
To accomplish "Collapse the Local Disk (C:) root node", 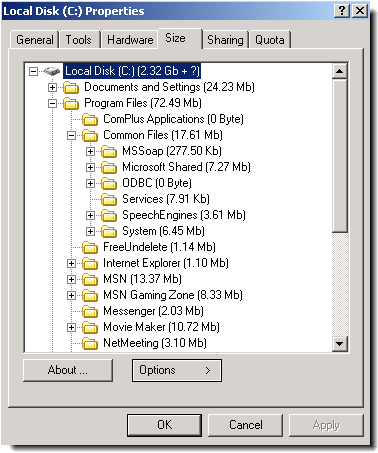I will (33, 71).
